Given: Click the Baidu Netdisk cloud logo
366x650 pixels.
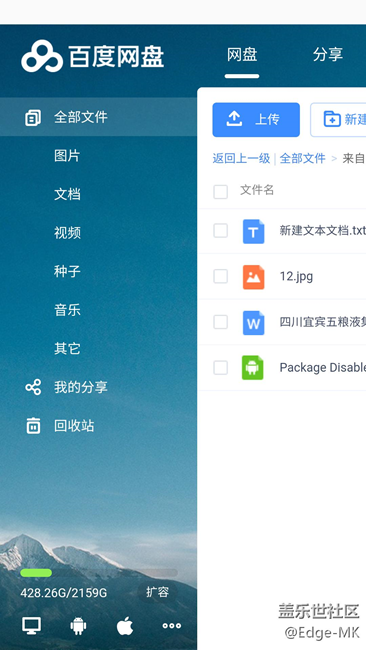Looking at the screenshot, I should pos(42,56).
